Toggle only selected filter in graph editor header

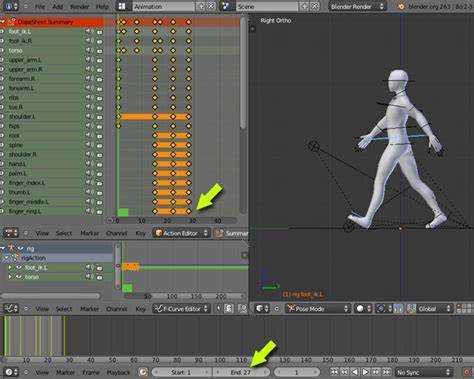pyautogui.click(x=218, y=309)
